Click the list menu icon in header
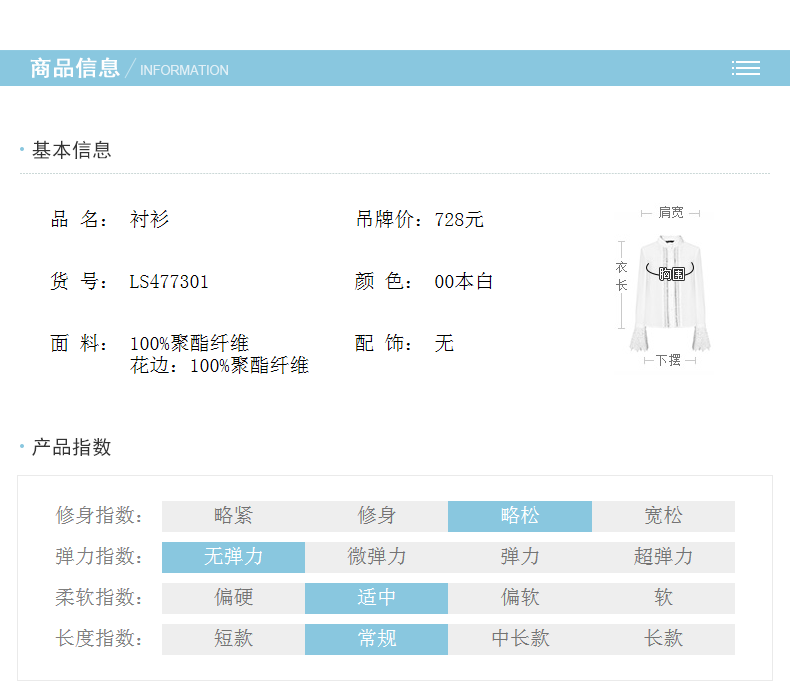 745,68
